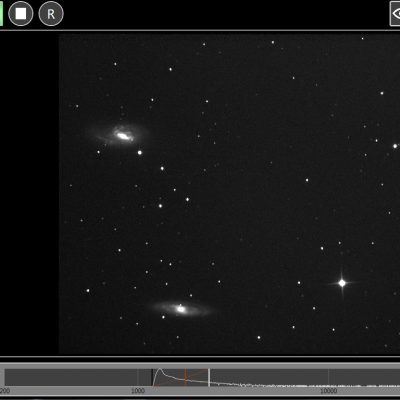Click the galaxy sky image preview
This screenshot has width=400, height=400.
[229, 194]
